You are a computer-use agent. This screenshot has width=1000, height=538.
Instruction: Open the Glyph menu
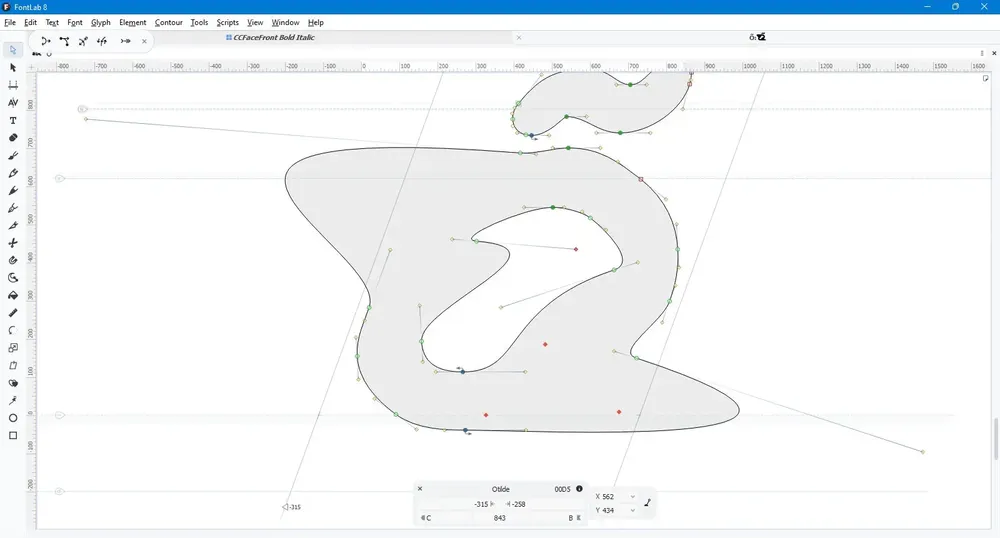(x=101, y=22)
